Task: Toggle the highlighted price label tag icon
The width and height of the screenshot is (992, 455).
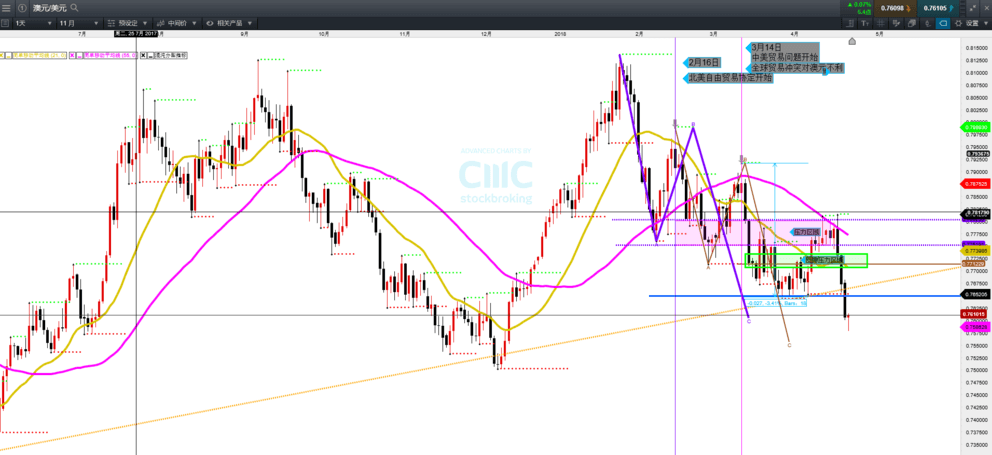Action: (x=943, y=23)
